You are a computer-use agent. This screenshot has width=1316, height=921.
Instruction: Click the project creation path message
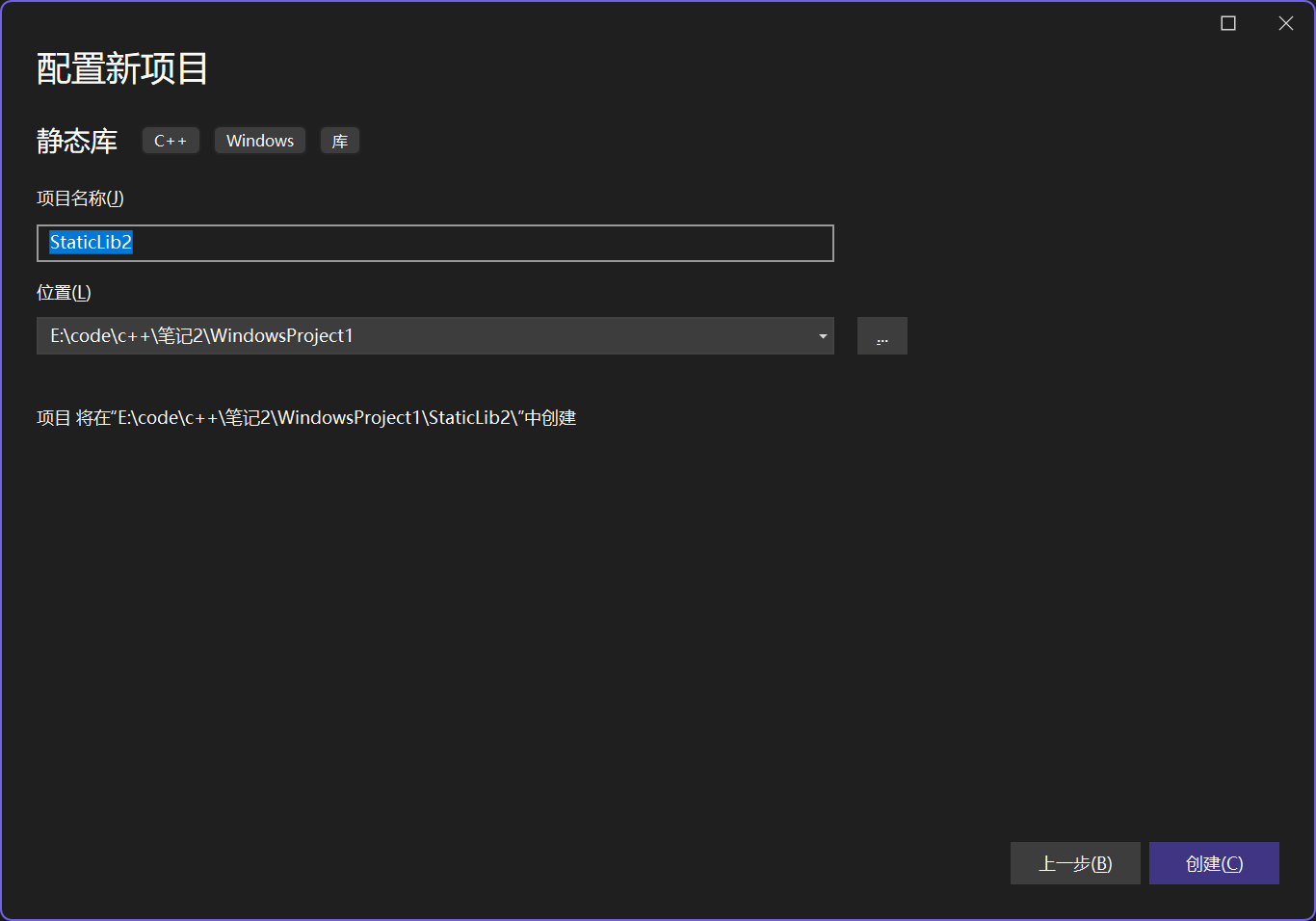coord(305,418)
